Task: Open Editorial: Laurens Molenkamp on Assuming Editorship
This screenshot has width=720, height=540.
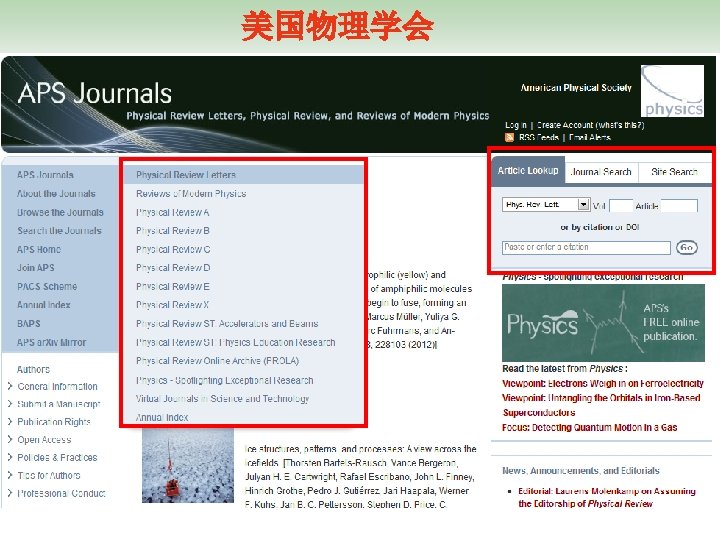Action: pyautogui.click(x=607, y=498)
